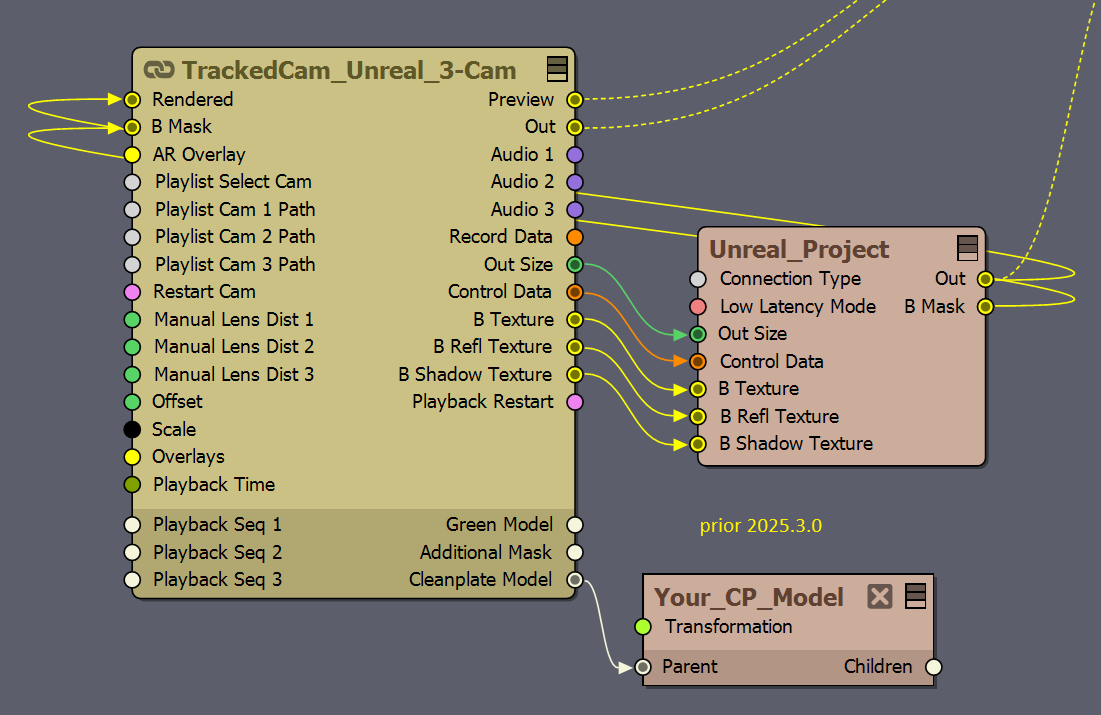This screenshot has width=1101, height=715.
Task: Click the Cleanplate Model output pin
Action: click(x=574, y=580)
